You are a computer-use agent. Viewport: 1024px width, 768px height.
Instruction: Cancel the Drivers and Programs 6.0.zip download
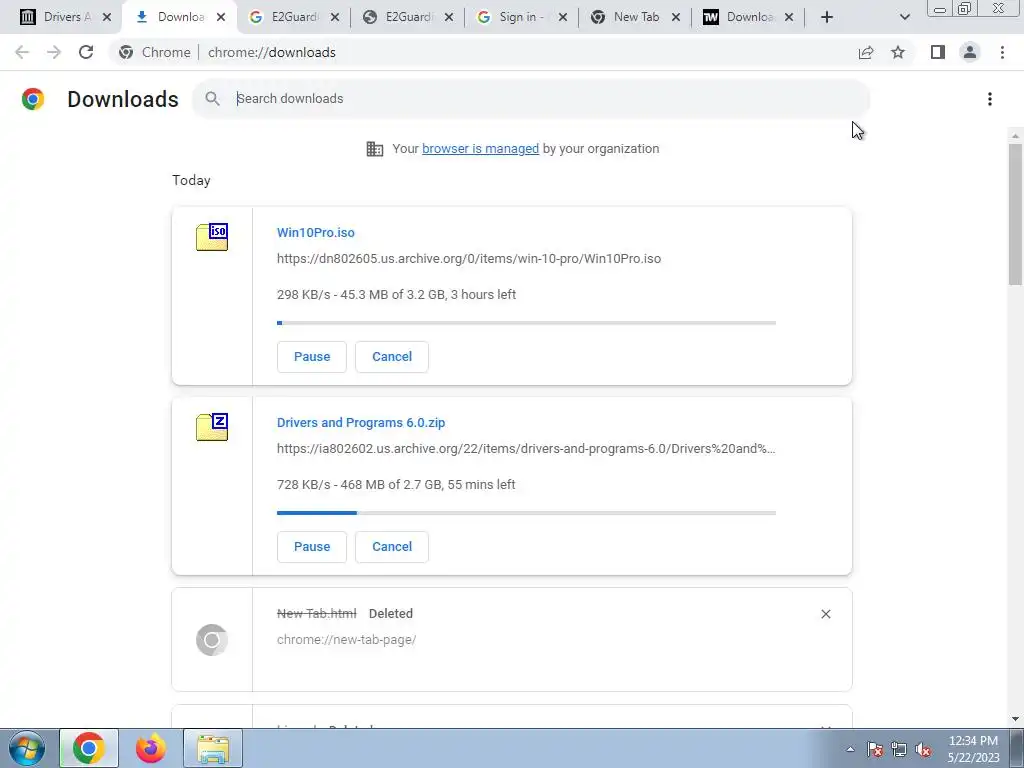392,547
